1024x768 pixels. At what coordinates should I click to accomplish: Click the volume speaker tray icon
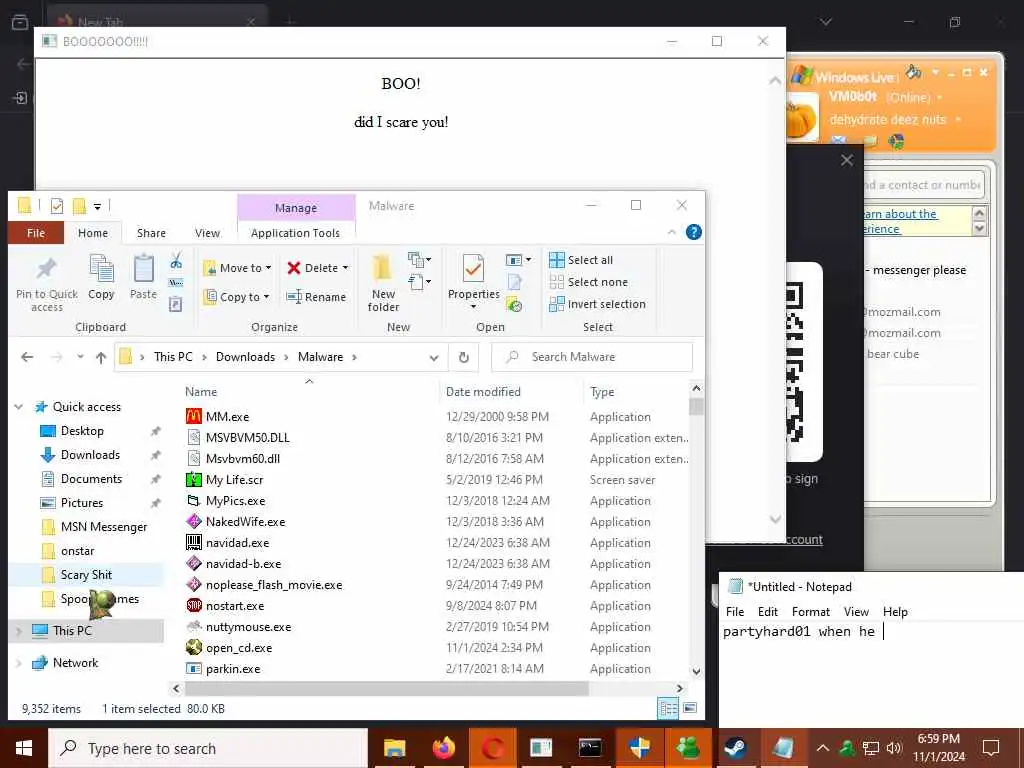(x=894, y=748)
